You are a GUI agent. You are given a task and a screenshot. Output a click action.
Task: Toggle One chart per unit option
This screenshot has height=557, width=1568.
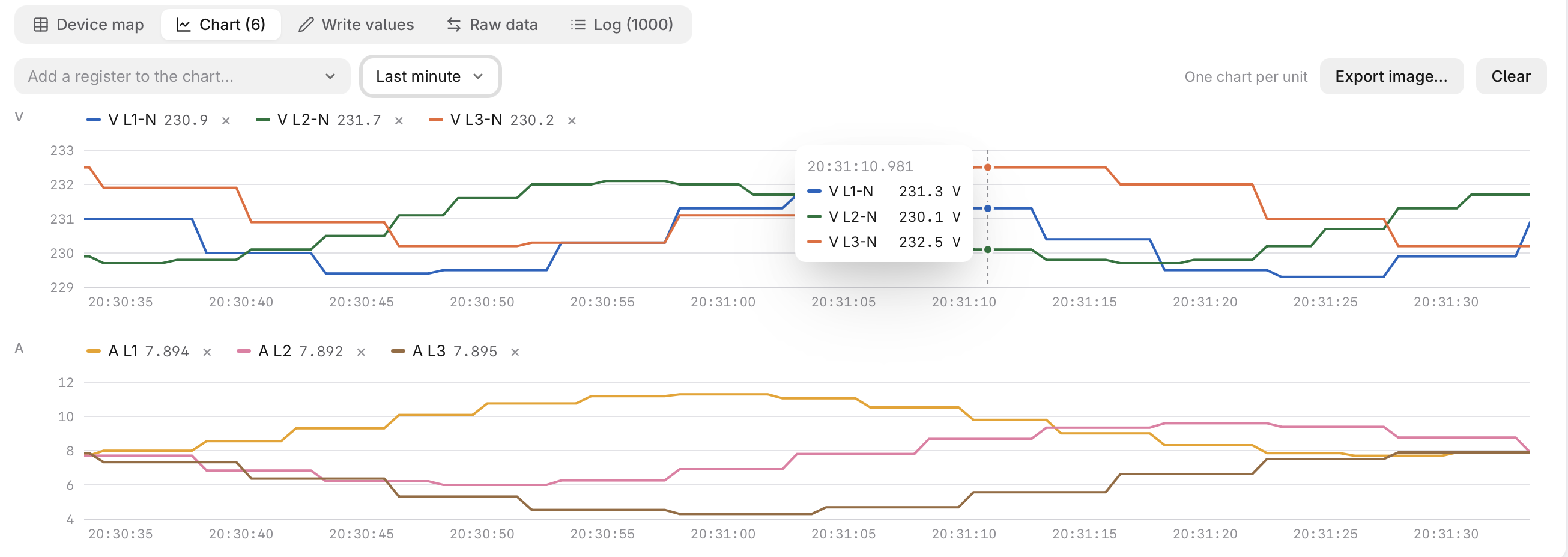pos(1246,77)
